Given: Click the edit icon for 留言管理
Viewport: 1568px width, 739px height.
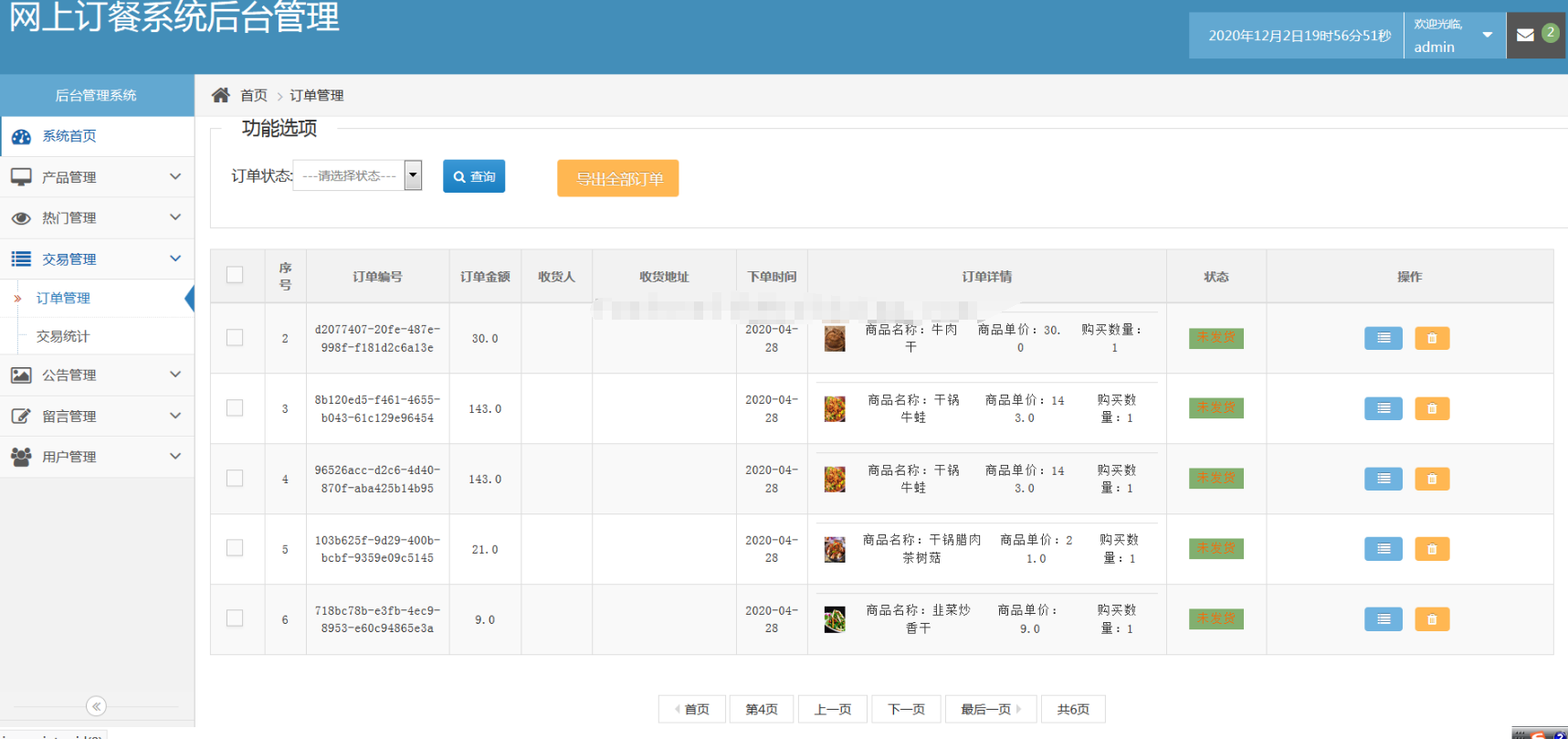Looking at the screenshot, I should (x=21, y=417).
